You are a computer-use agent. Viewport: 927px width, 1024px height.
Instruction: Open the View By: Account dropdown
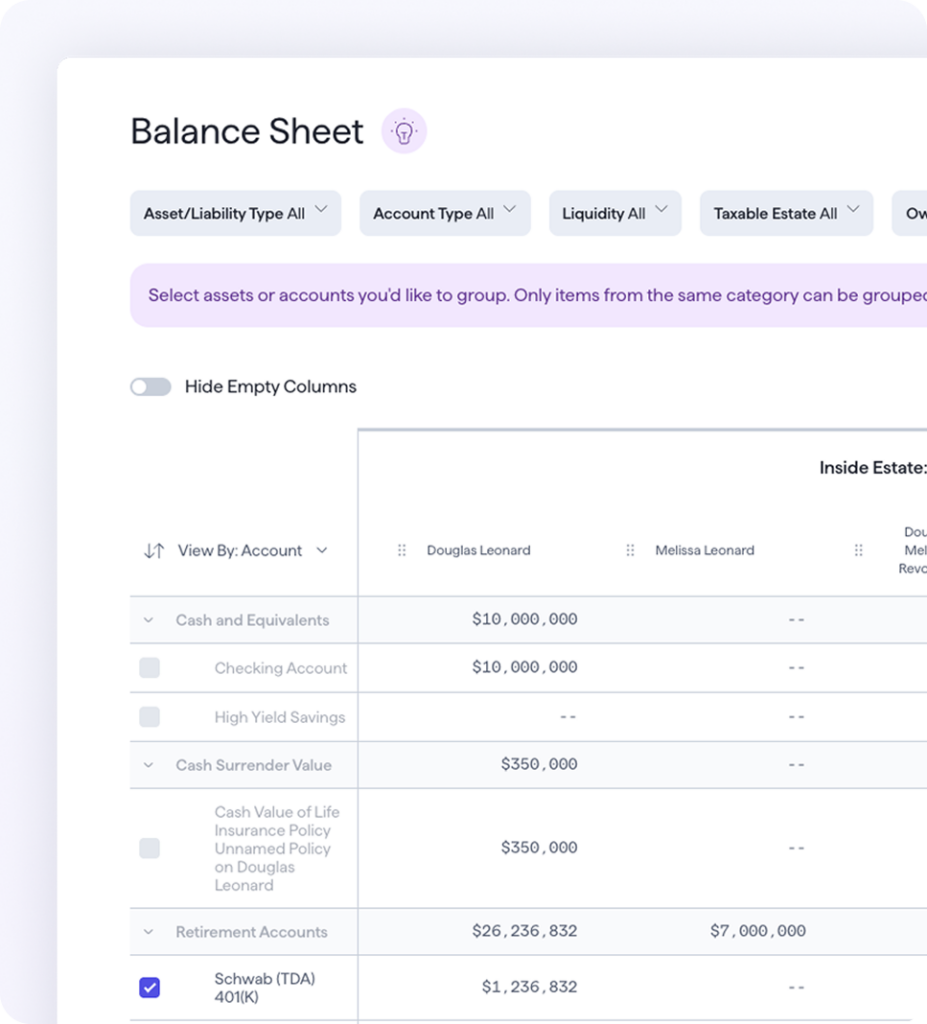coord(252,551)
